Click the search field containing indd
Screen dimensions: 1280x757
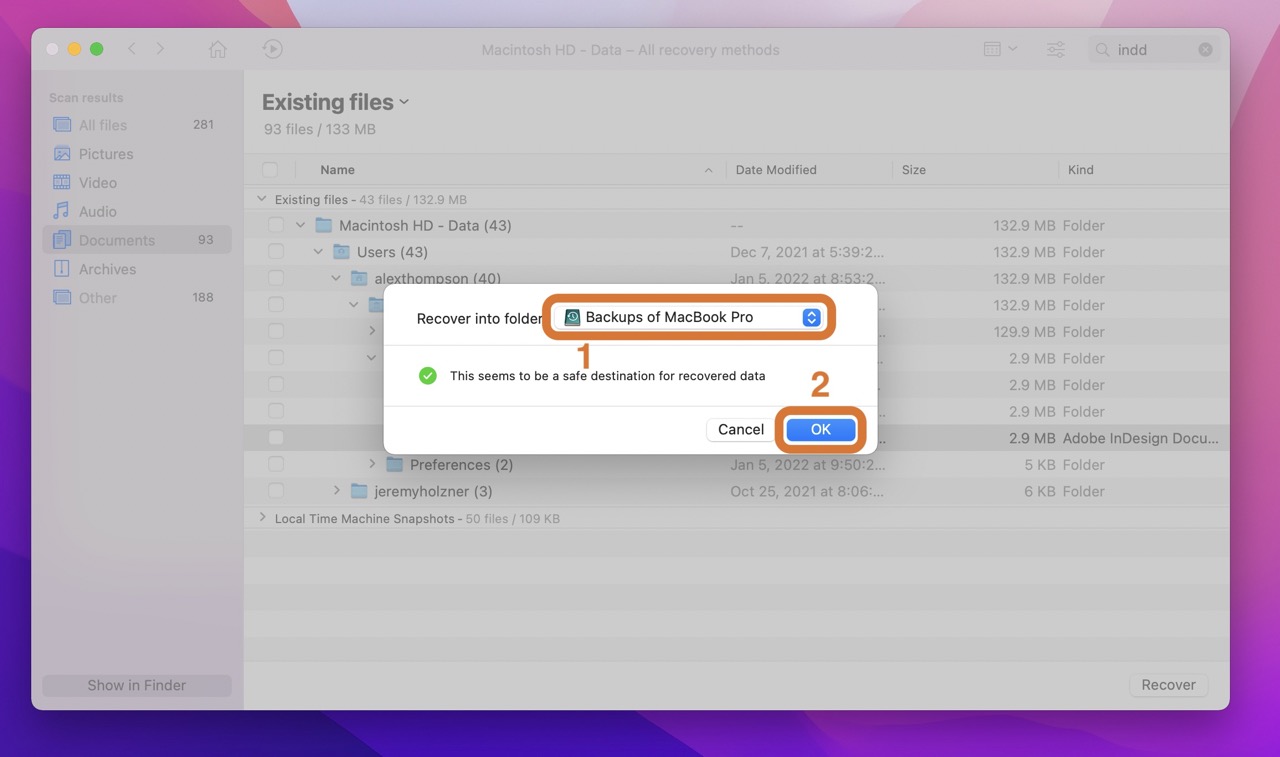pyautogui.click(x=1154, y=50)
